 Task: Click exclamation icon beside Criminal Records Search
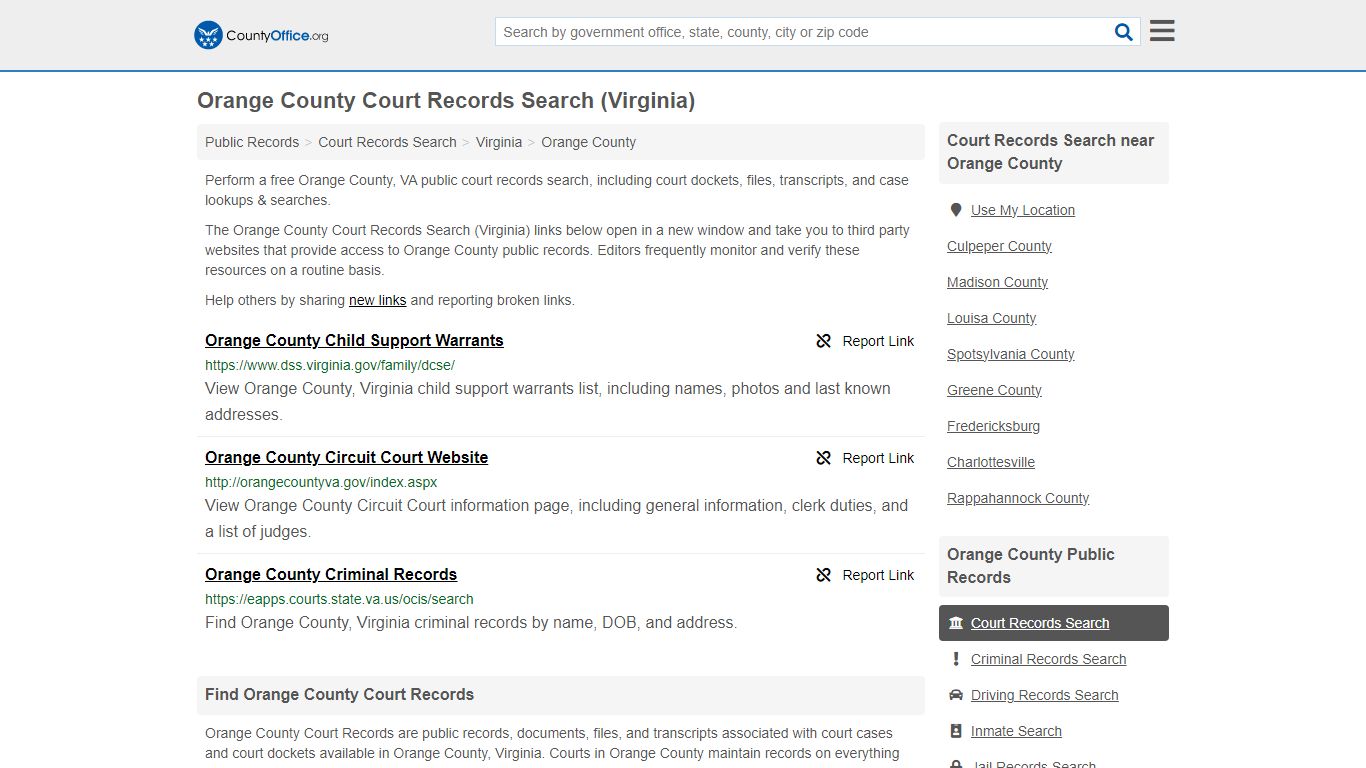956,659
